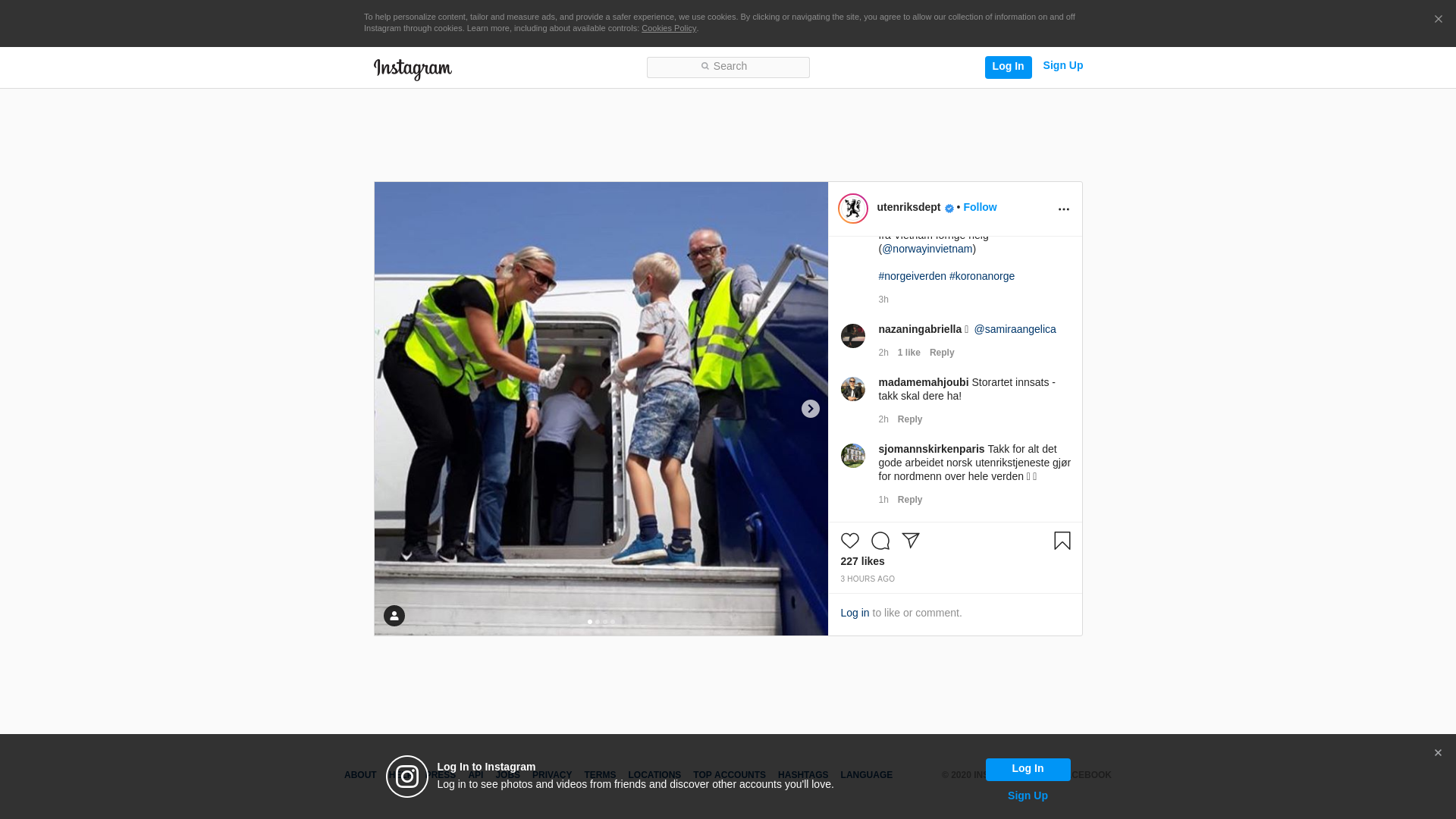The image size is (1456, 819).
Task: Close the bottom login banner
Action: [x=1437, y=753]
